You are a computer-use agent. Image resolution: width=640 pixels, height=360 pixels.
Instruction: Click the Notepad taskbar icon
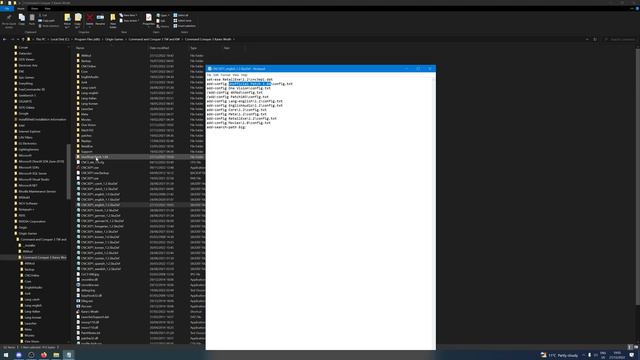coord(69,355)
